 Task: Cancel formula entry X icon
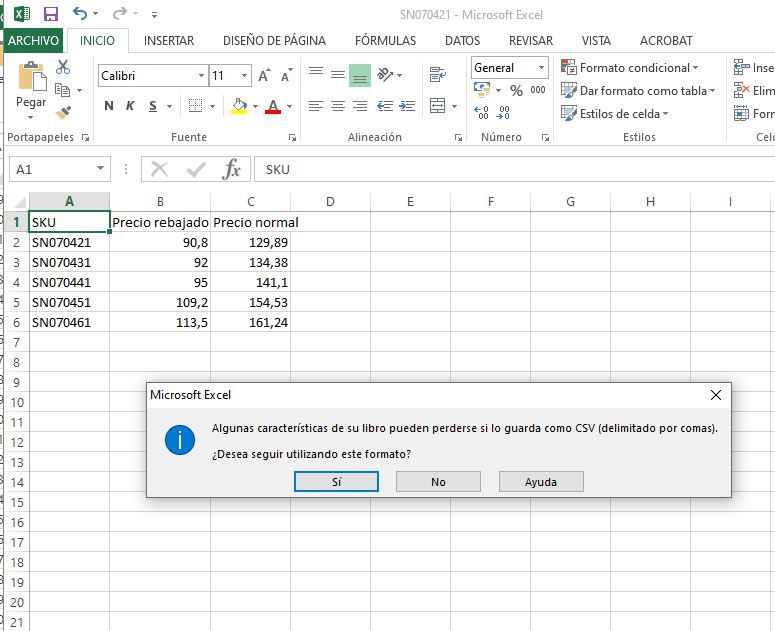[159, 169]
